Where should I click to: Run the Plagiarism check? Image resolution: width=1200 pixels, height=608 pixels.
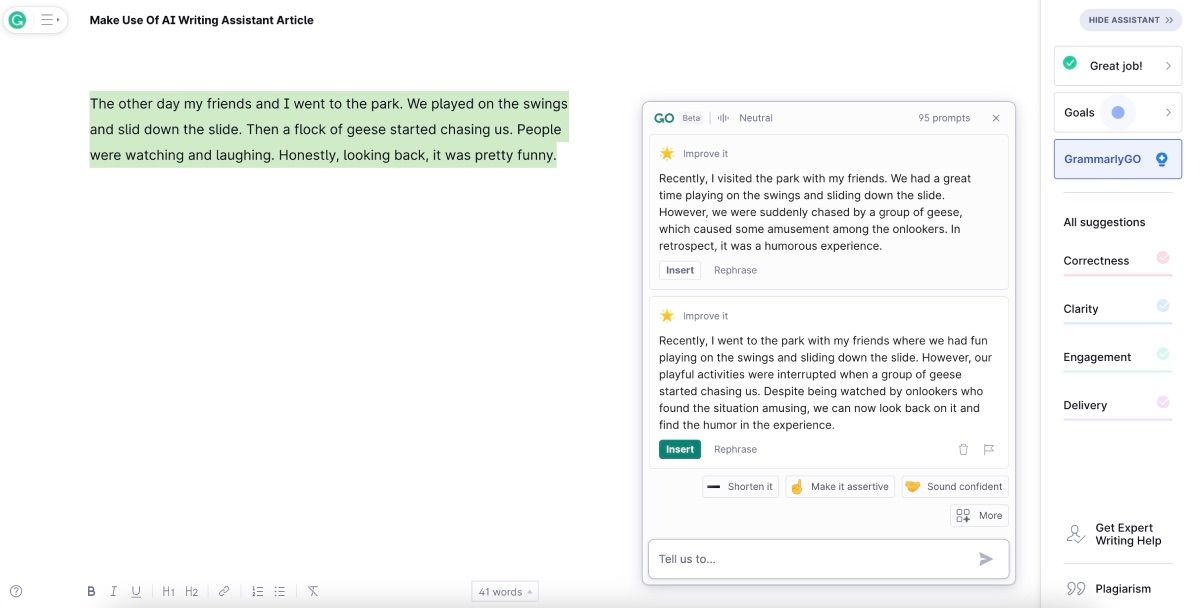(1109, 589)
